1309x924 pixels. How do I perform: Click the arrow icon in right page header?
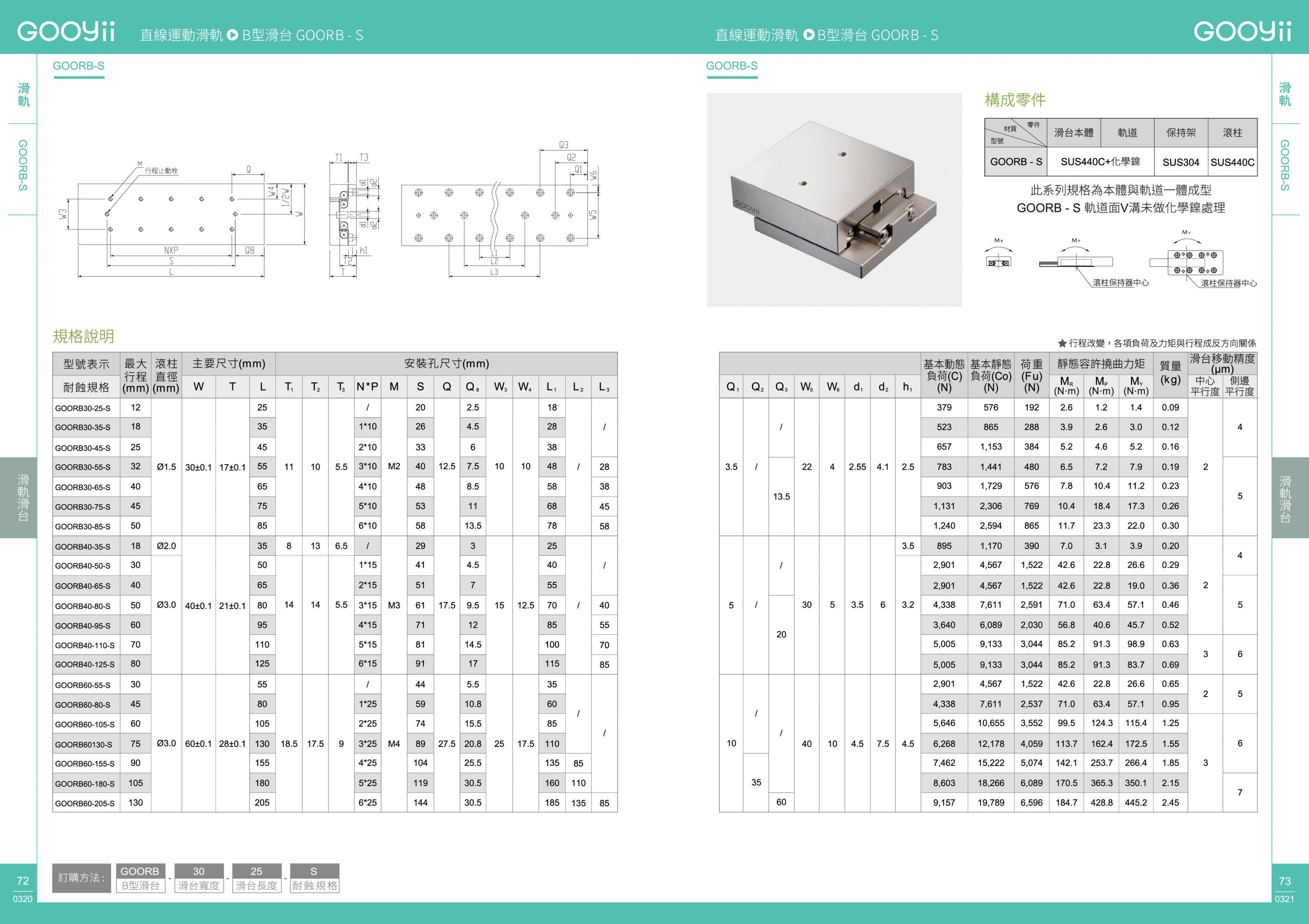[808, 35]
